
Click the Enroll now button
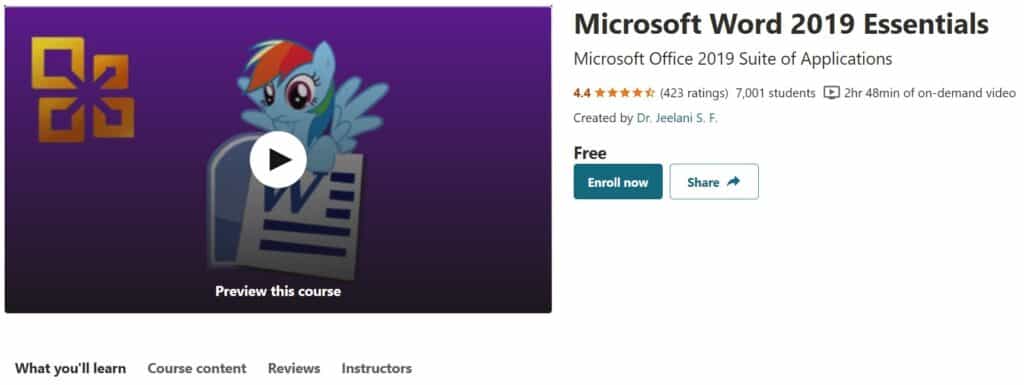click(618, 181)
